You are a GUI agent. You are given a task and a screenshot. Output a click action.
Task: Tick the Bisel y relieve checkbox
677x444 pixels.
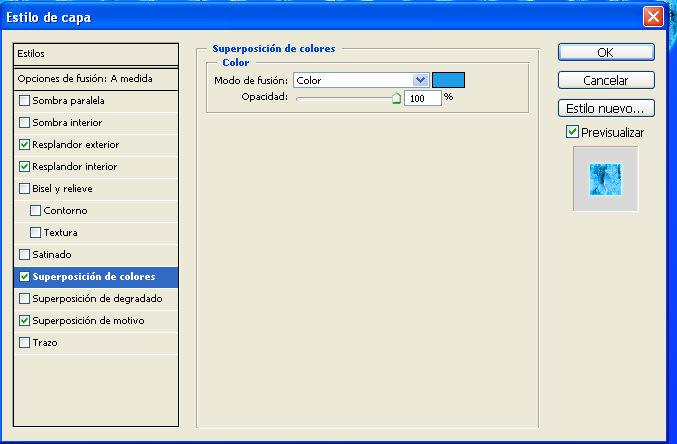pyautogui.click(x=24, y=189)
